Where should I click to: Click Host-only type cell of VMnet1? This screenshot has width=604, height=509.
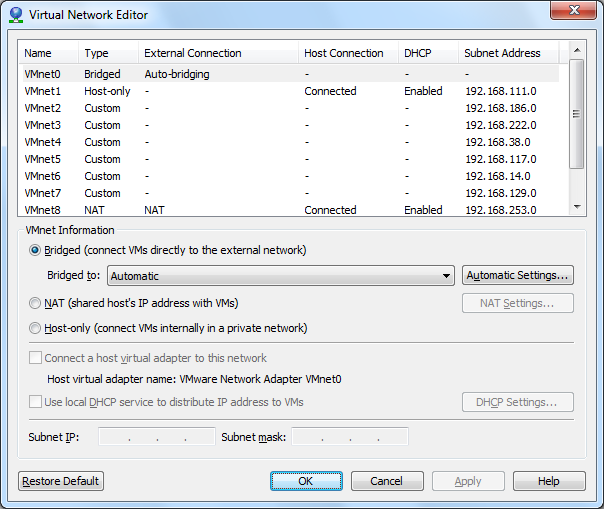107,91
